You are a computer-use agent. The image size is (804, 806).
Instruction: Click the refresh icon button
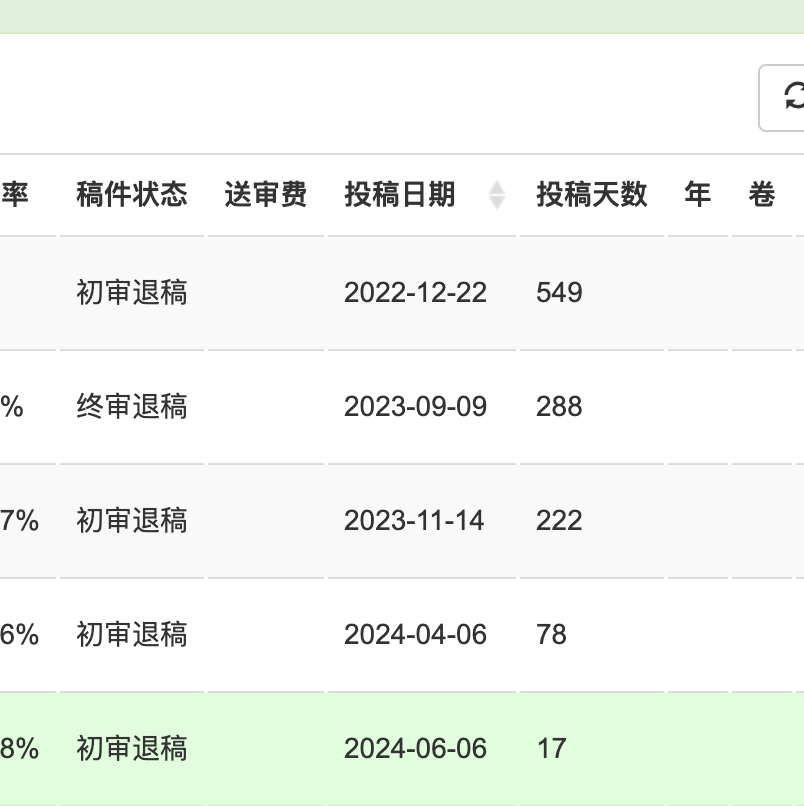point(782,98)
